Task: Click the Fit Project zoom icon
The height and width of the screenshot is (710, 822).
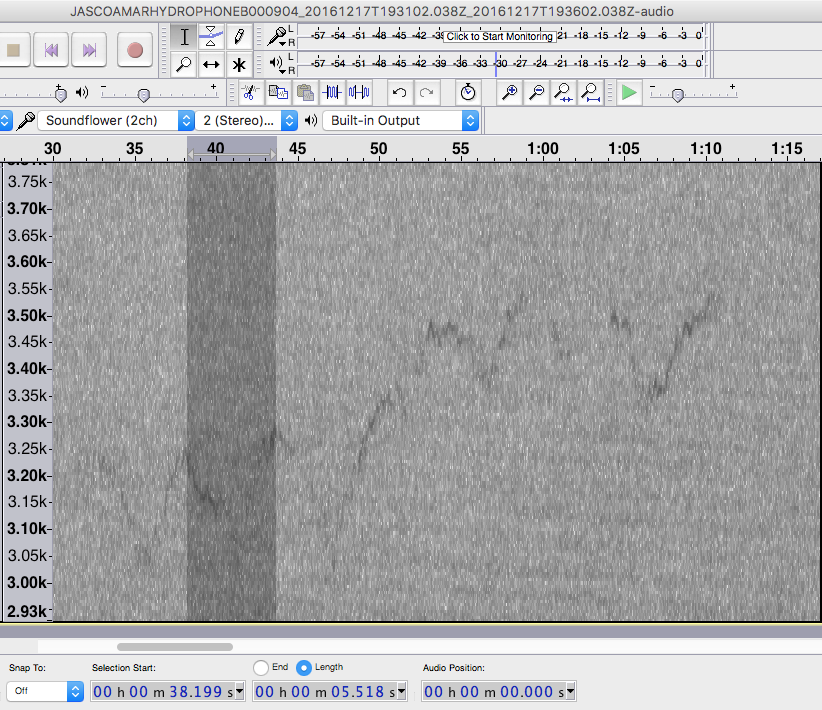Action: coord(591,93)
